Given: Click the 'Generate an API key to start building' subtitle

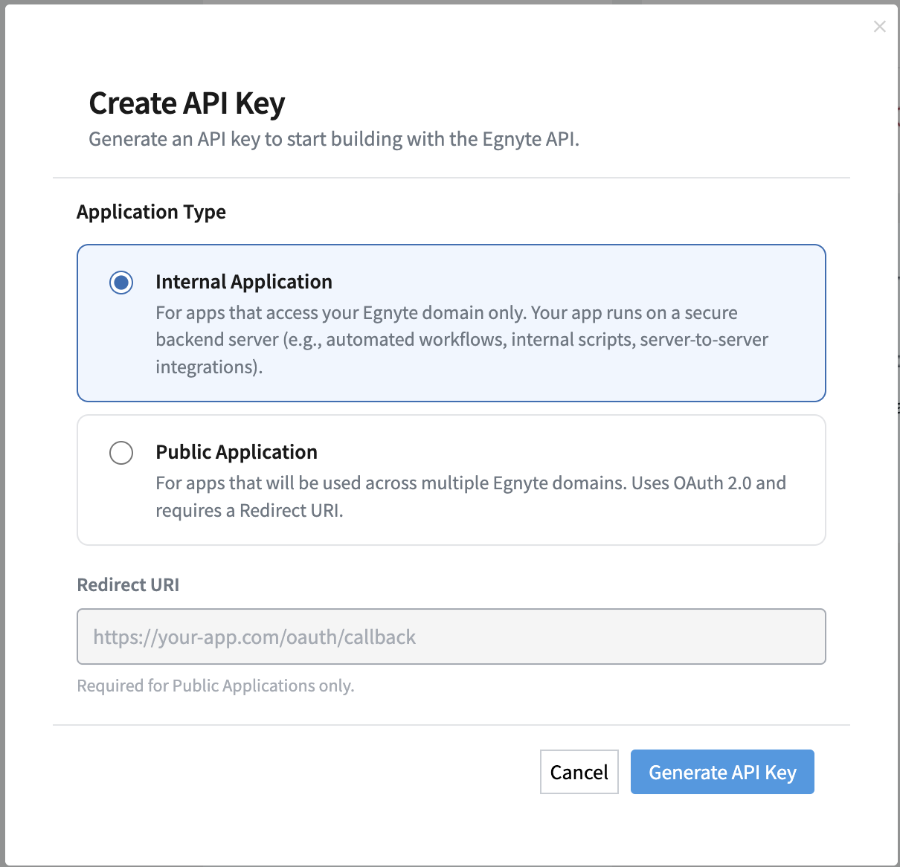Looking at the screenshot, I should (x=333, y=139).
